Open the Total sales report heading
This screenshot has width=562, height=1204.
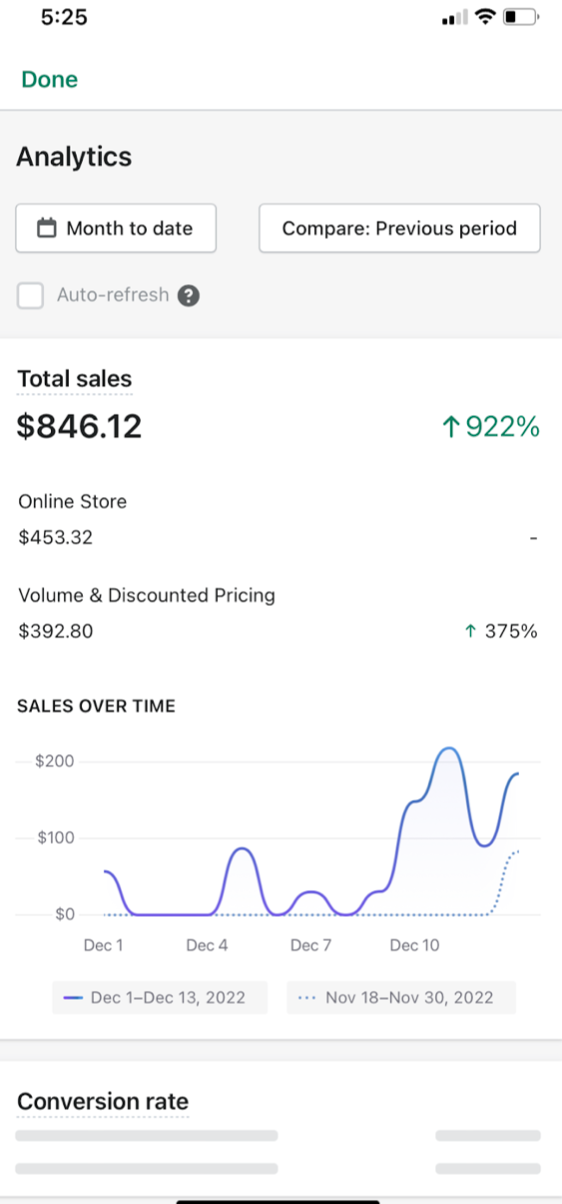coord(75,379)
